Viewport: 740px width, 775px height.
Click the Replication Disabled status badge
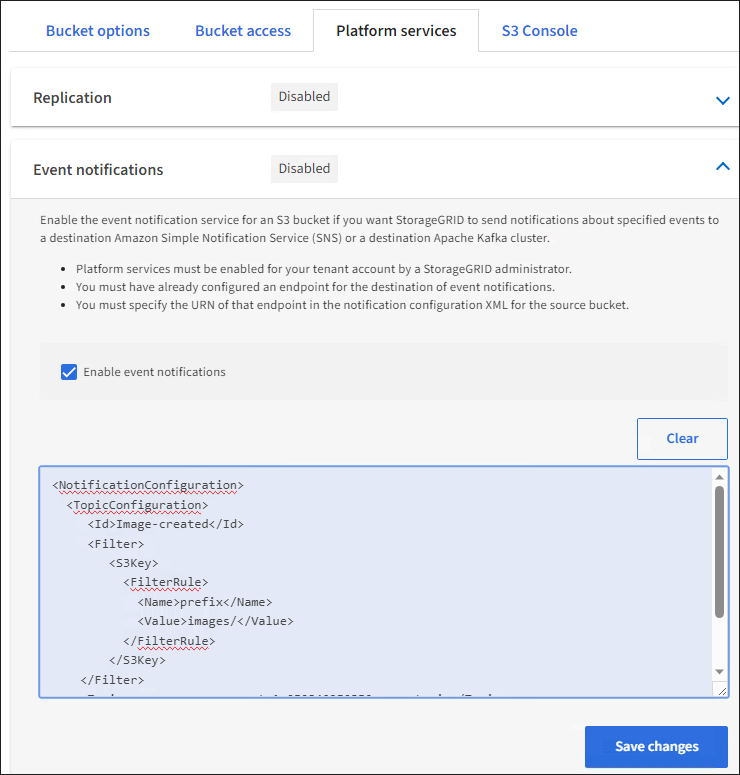304,97
